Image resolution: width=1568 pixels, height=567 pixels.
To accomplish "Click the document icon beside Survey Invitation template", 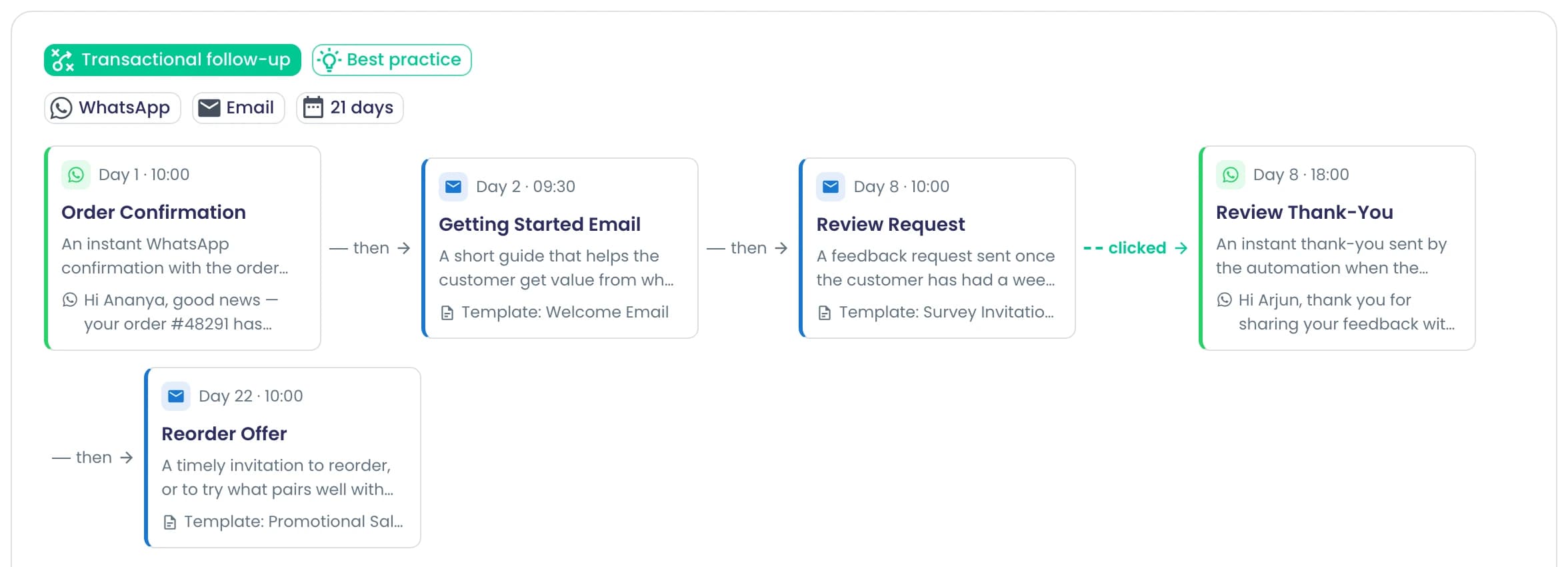I will [825, 312].
